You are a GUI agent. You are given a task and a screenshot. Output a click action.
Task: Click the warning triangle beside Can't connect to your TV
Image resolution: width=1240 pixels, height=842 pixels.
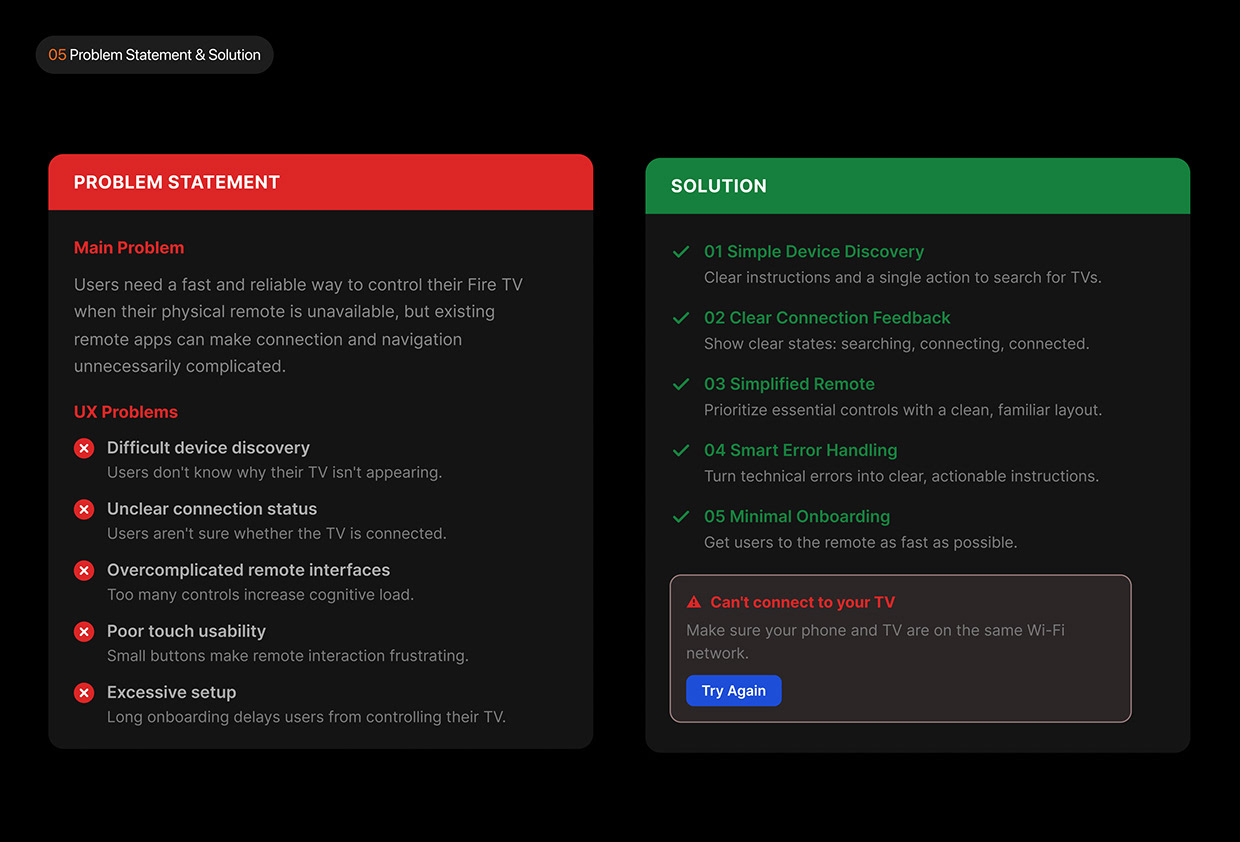click(x=694, y=602)
